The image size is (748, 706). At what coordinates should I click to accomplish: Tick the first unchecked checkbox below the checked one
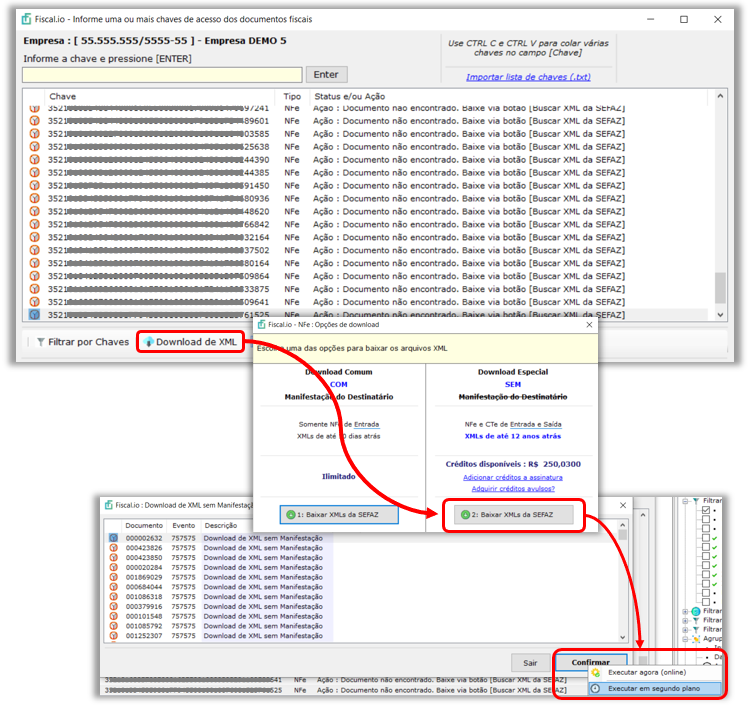click(x=706, y=519)
